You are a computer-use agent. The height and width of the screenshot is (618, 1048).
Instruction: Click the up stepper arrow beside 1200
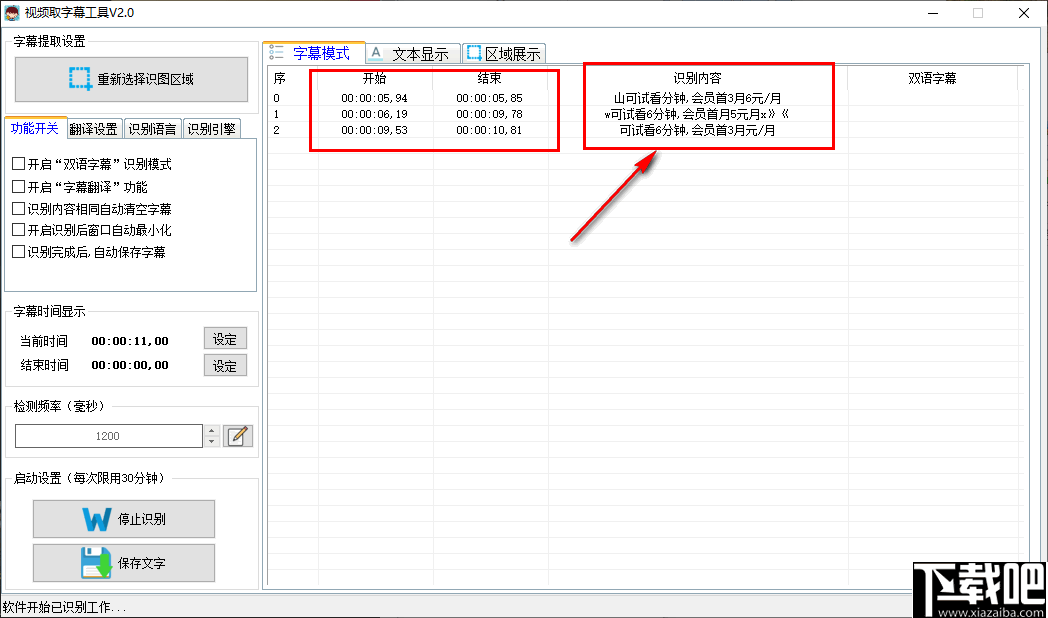212,431
